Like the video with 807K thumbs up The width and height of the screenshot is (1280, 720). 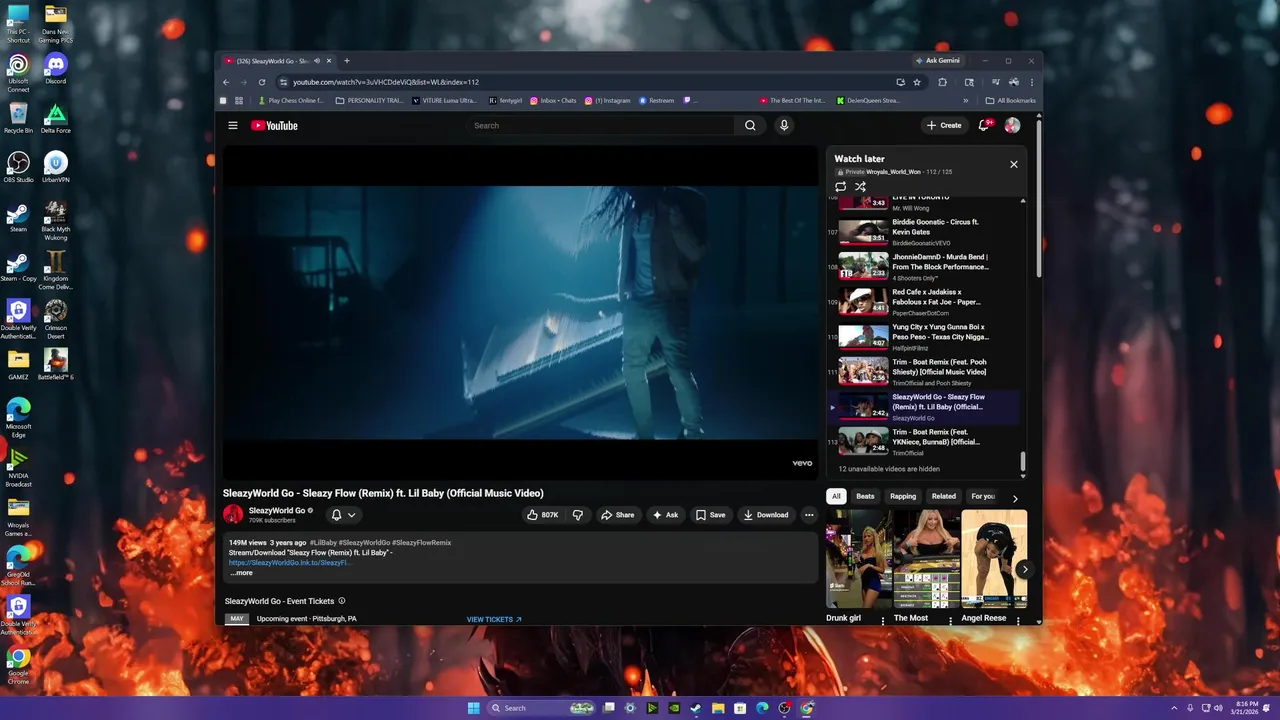click(543, 515)
